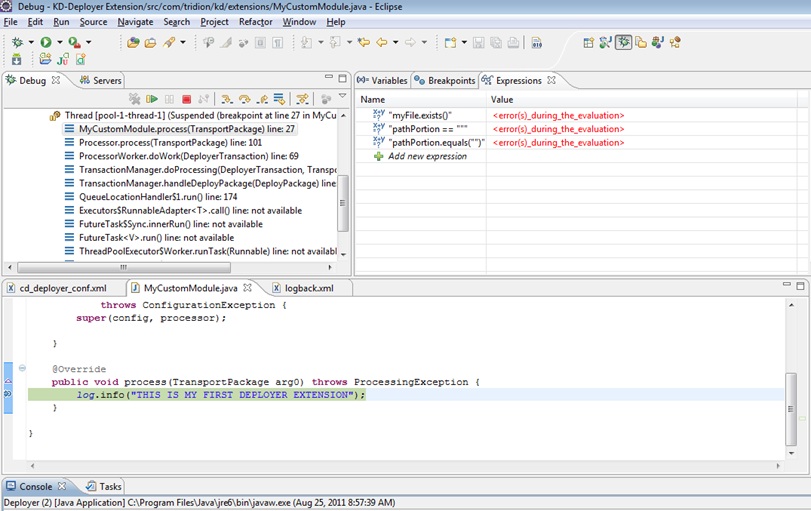Switch to the Breakpoints tab
Viewport: 811px width, 511px height.
pyautogui.click(x=444, y=80)
